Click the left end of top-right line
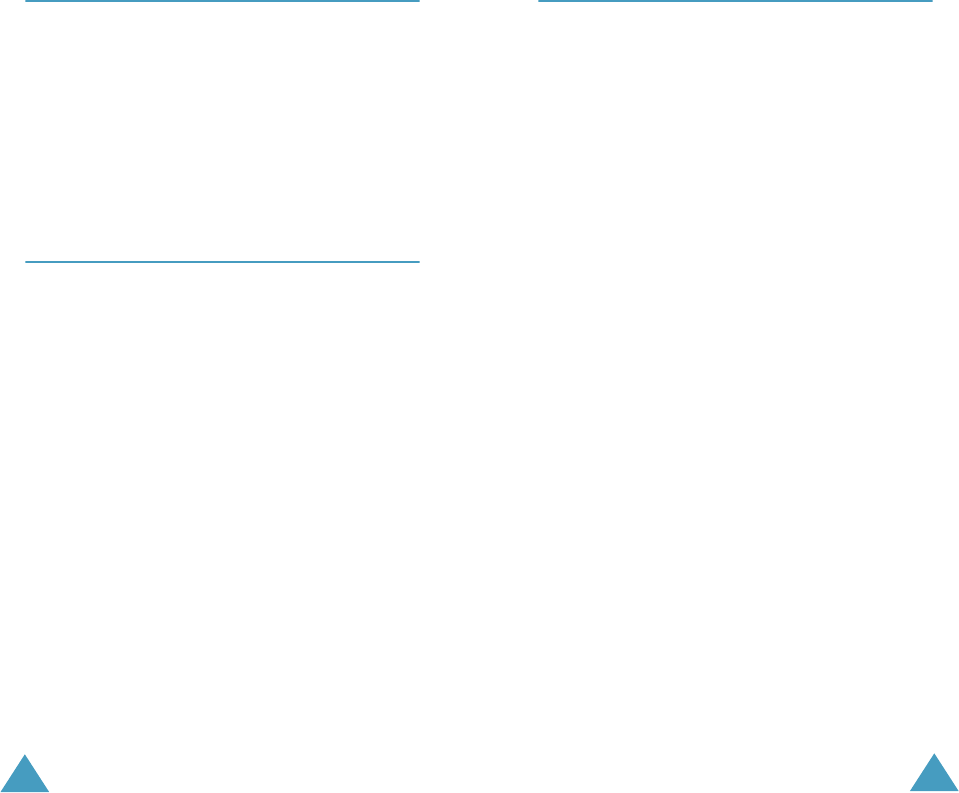 coord(539,1)
